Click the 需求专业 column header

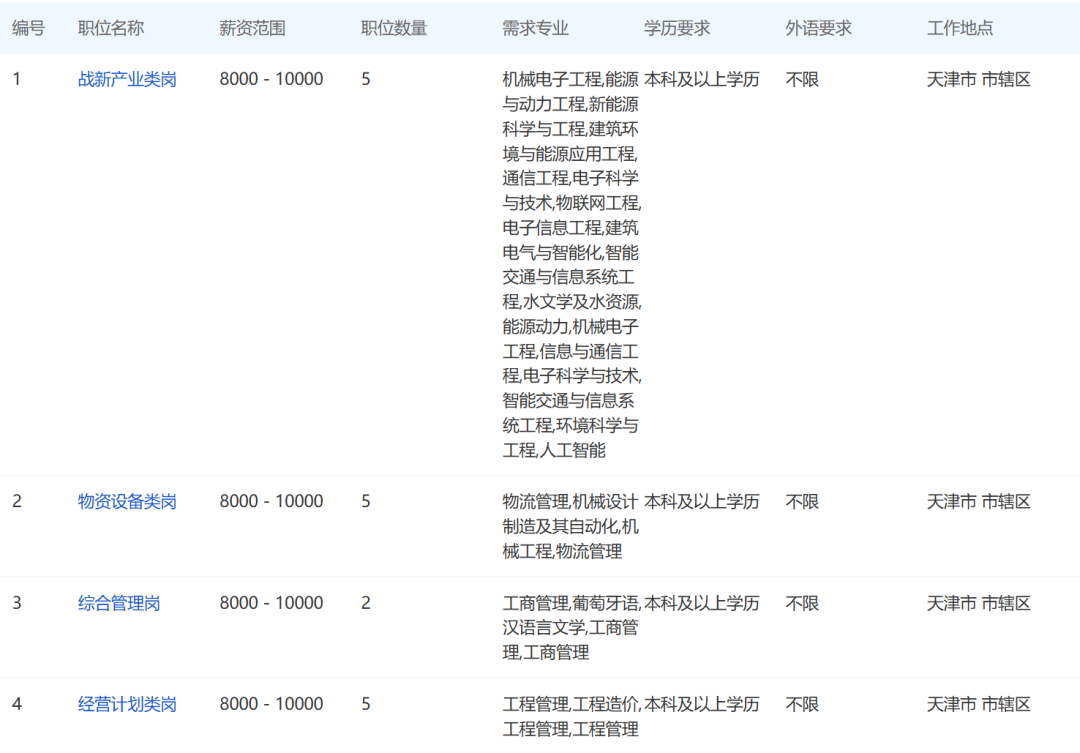tap(535, 28)
